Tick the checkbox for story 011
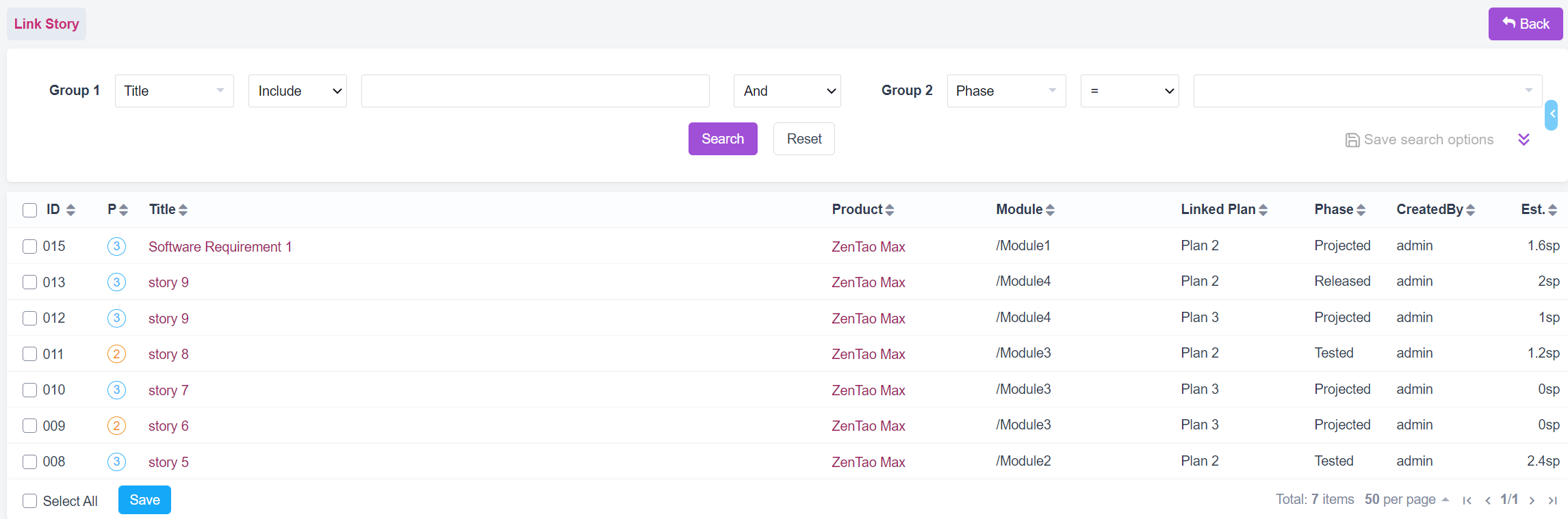Screen dimensions: 1568x519 pos(29,354)
